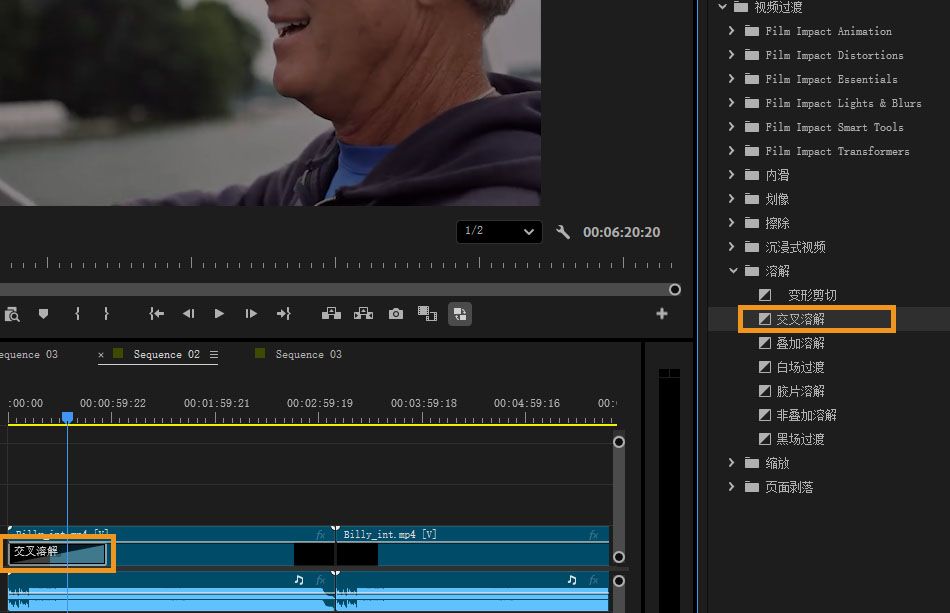
Task: Open the button editor plus icon
Action: point(661,313)
